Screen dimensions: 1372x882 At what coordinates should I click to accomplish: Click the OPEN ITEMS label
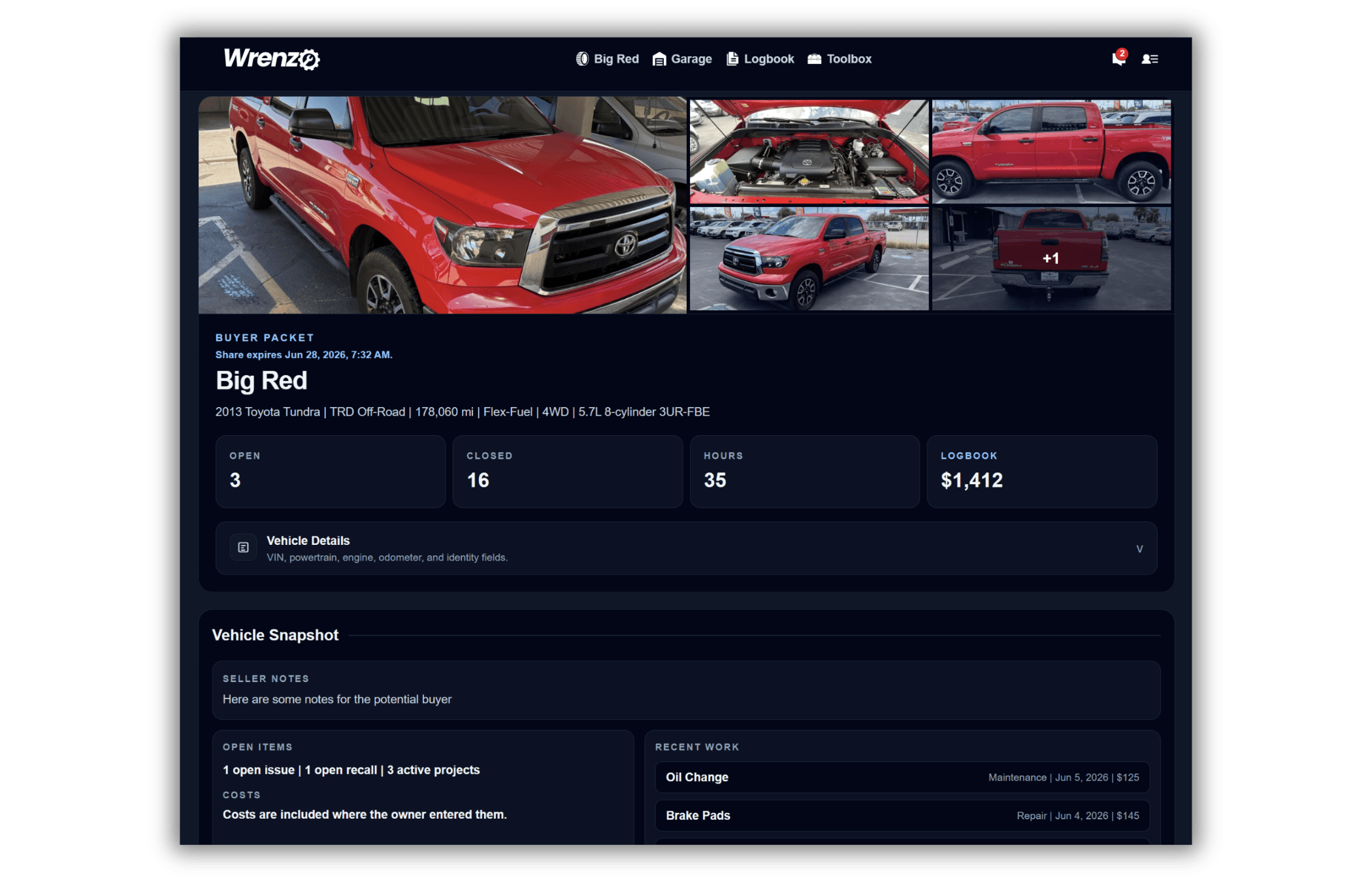[257, 747]
